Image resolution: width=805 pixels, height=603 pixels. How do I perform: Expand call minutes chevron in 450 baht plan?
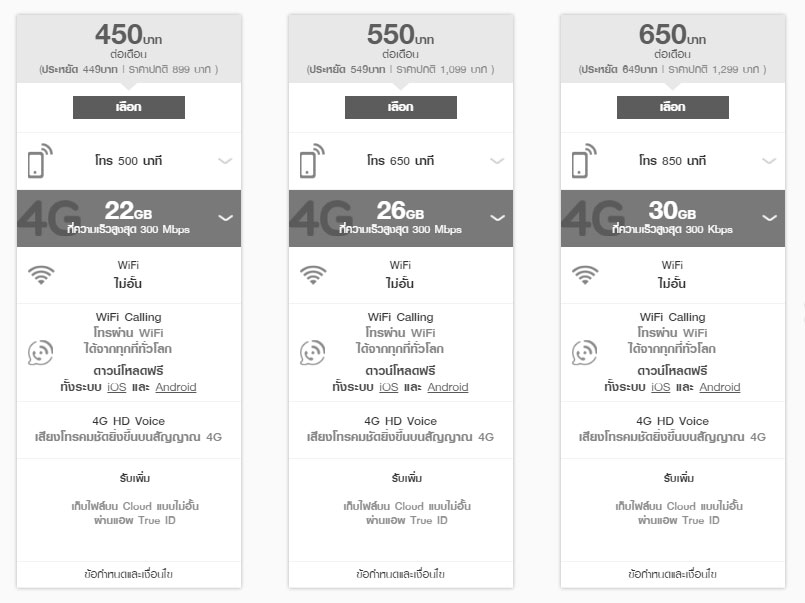click(x=225, y=161)
